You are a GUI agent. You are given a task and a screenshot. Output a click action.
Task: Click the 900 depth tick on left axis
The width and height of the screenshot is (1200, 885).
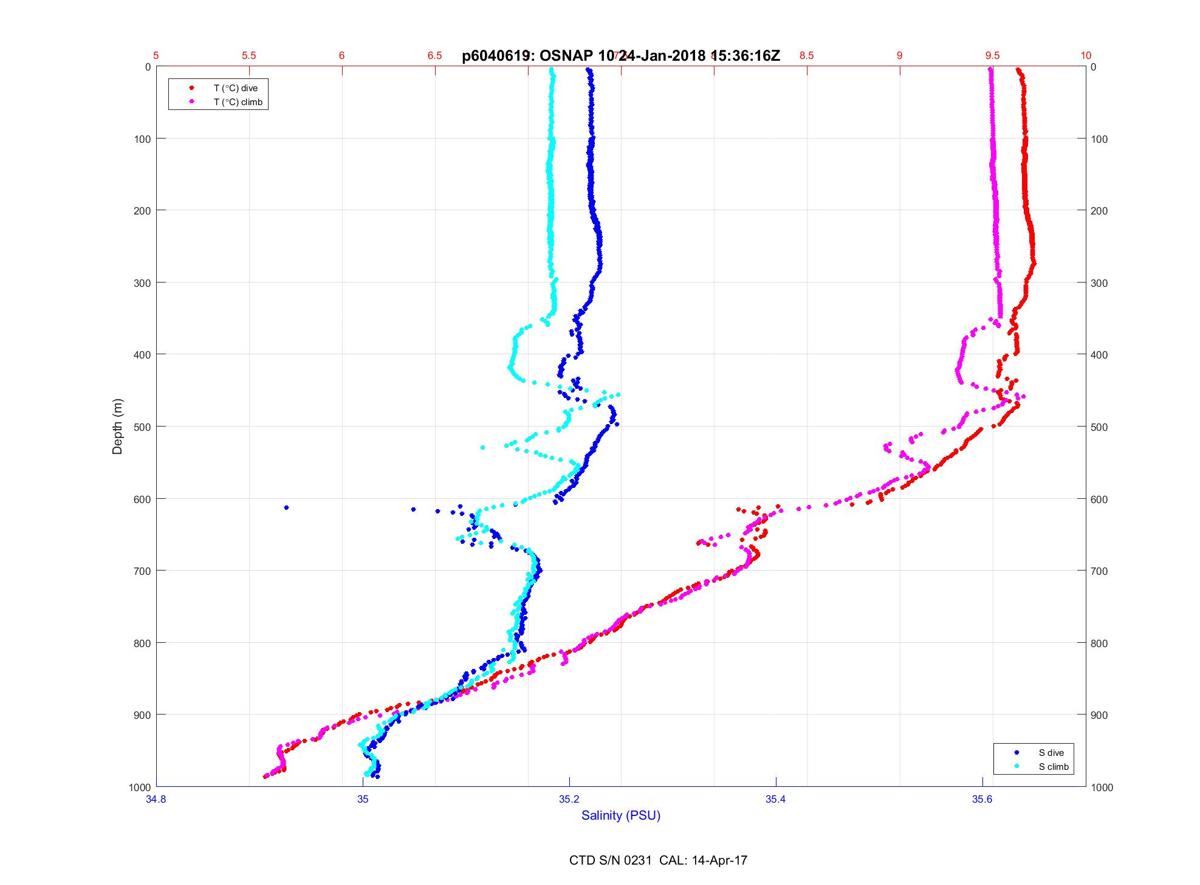point(140,715)
